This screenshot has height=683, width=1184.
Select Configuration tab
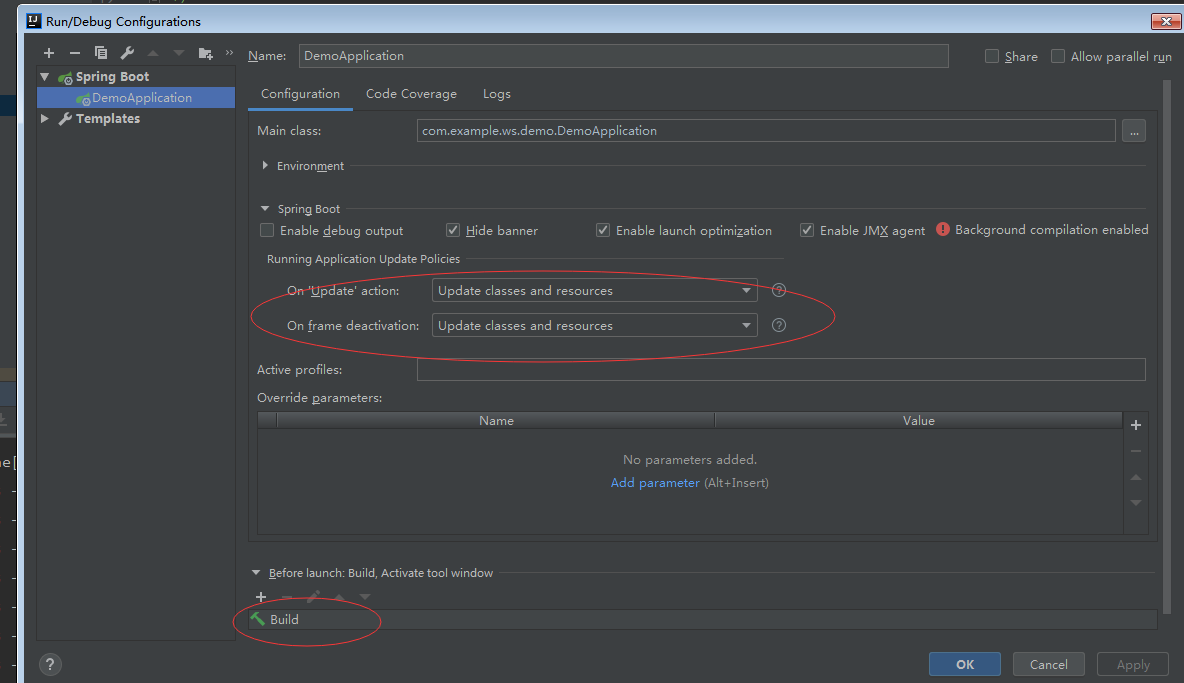(x=301, y=94)
